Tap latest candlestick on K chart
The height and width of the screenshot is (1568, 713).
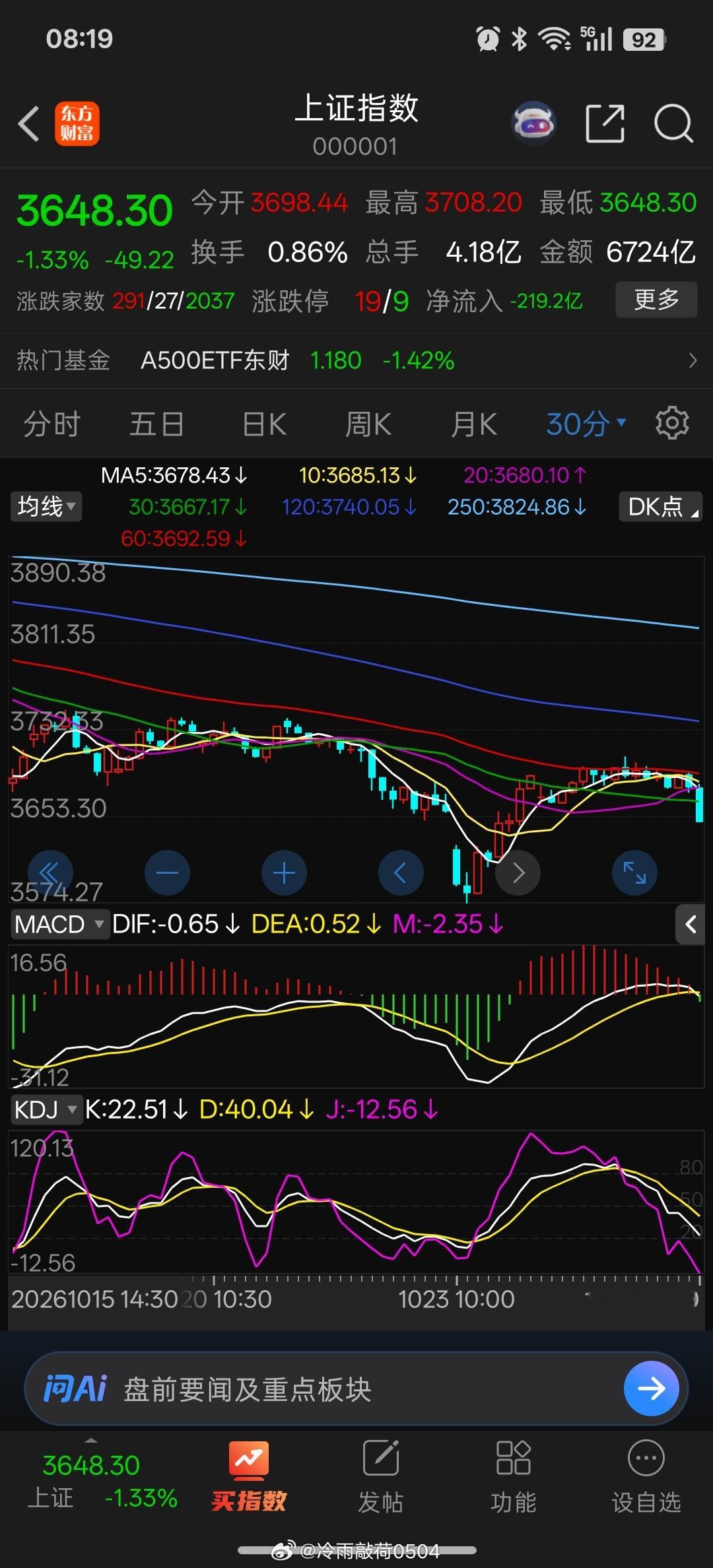coord(699,804)
